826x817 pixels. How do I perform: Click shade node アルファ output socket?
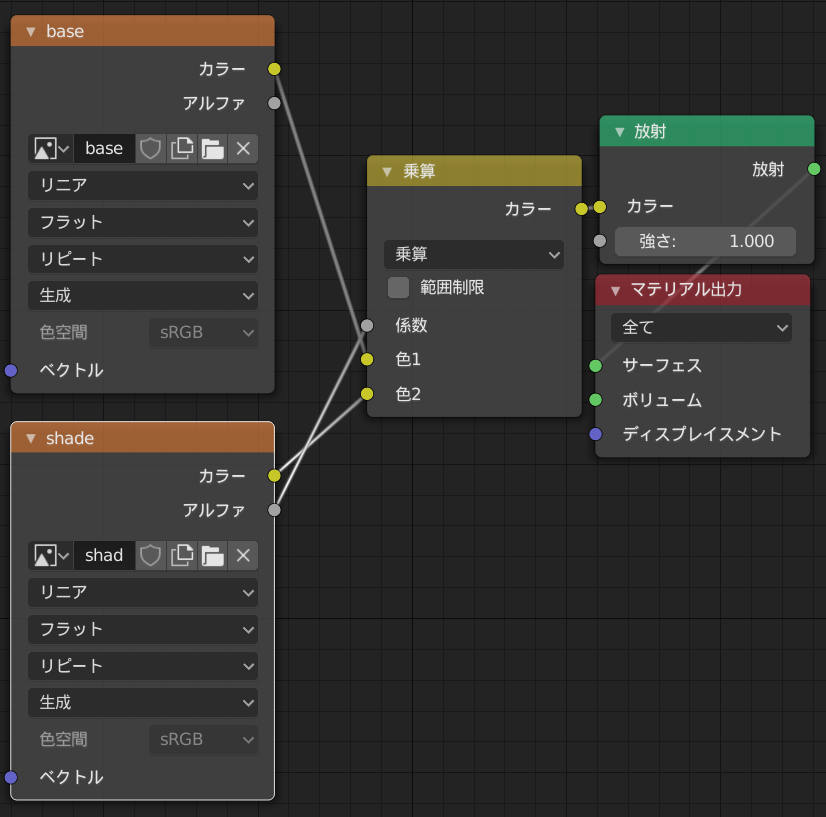274,510
